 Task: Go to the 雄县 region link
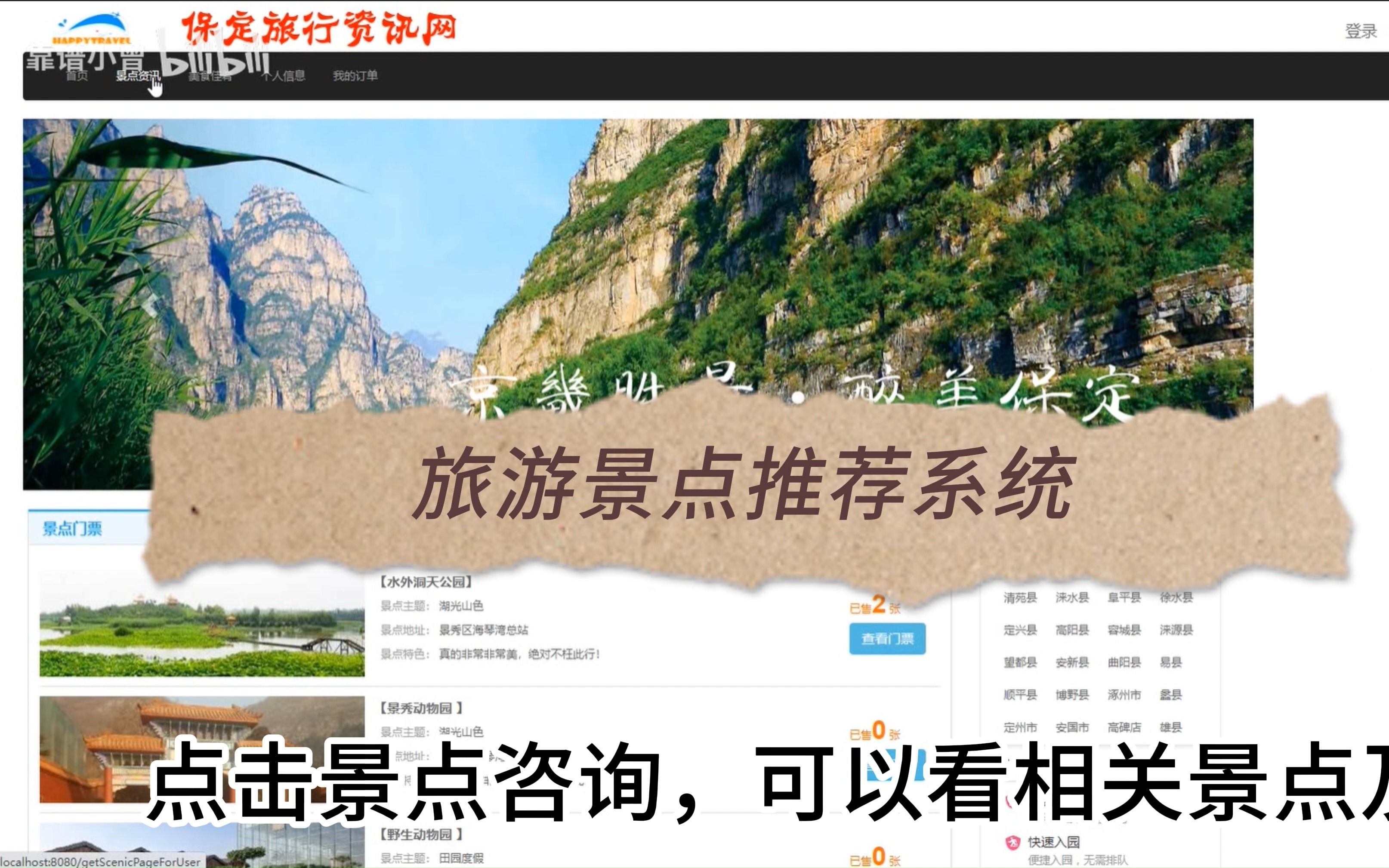(x=1171, y=727)
